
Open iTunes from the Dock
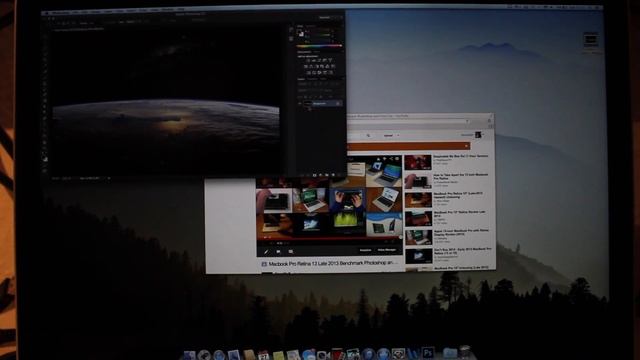point(367,354)
